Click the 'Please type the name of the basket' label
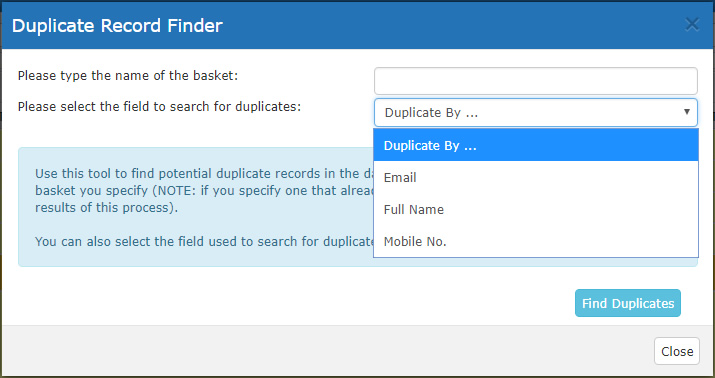This screenshot has width=715, height=378. pos(128,76)
